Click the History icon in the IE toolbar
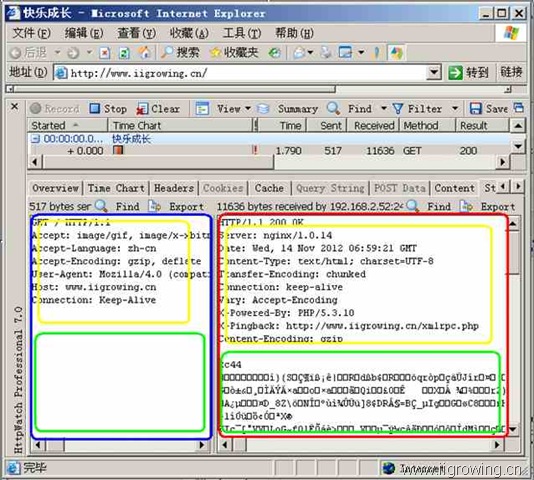534x480 pixels. coord(274,52)
